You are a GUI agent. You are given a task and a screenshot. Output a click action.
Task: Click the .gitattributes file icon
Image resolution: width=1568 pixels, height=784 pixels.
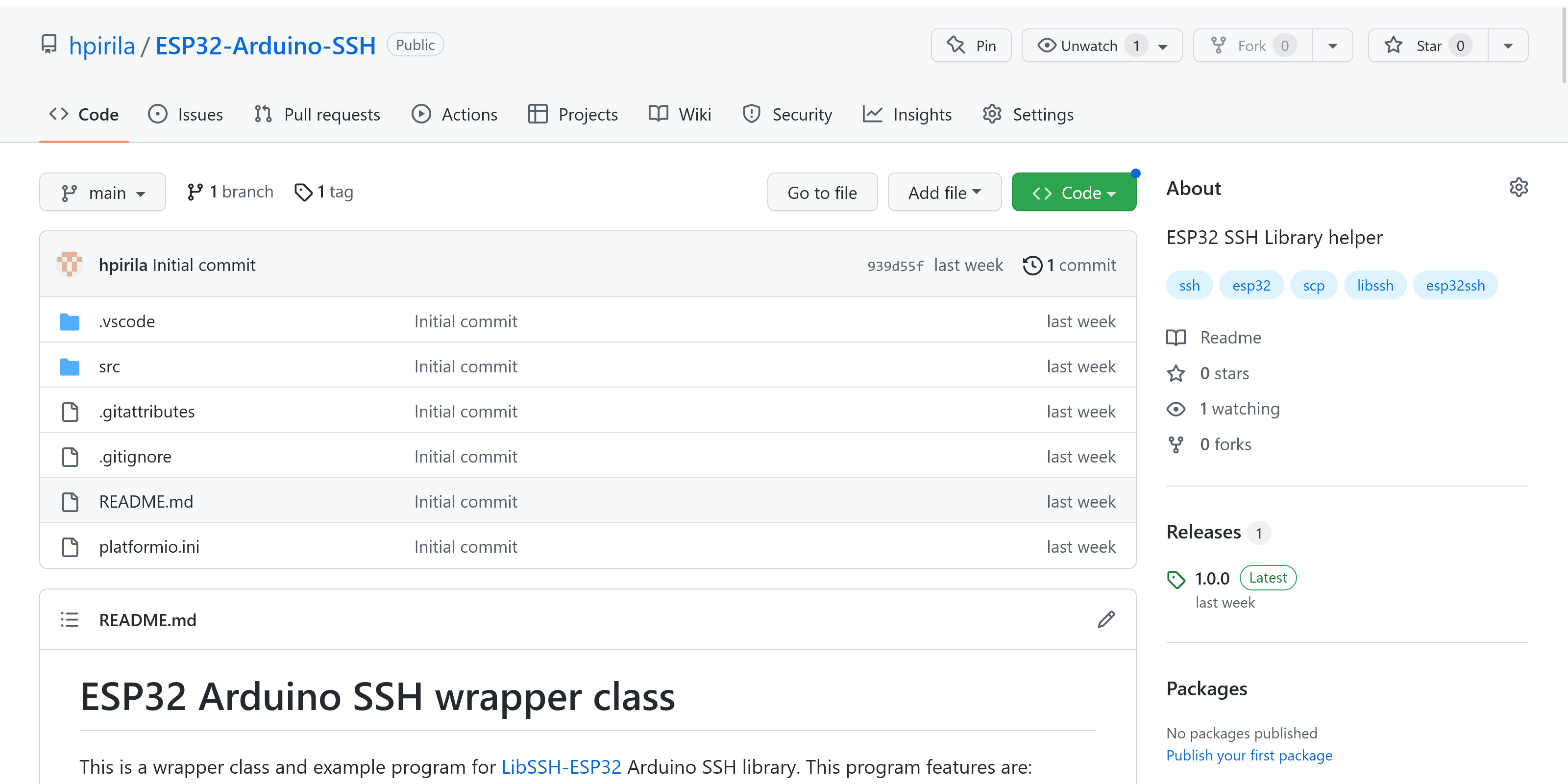70,412
